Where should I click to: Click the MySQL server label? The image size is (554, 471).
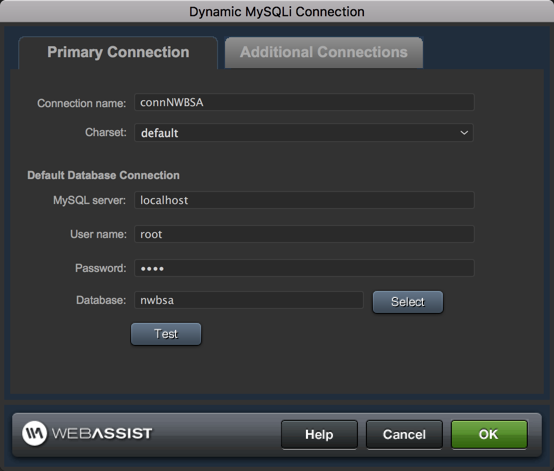[89, 200]
